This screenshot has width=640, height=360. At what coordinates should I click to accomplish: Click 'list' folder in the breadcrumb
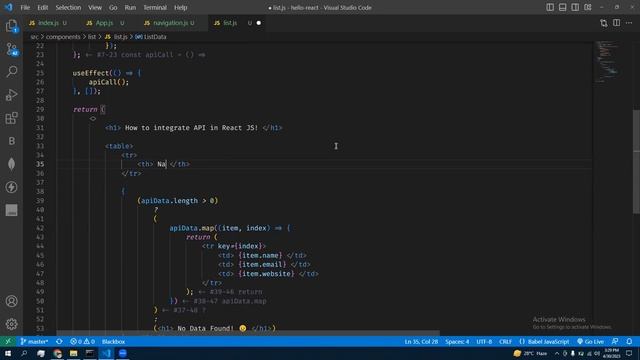point(92,37)
